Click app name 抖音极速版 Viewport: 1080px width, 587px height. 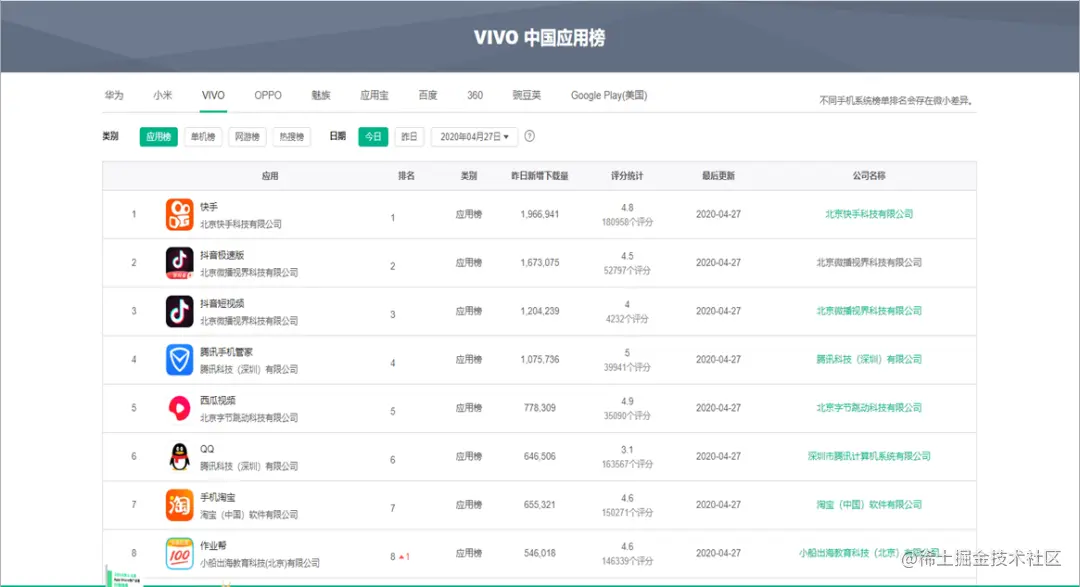(222, 255)
